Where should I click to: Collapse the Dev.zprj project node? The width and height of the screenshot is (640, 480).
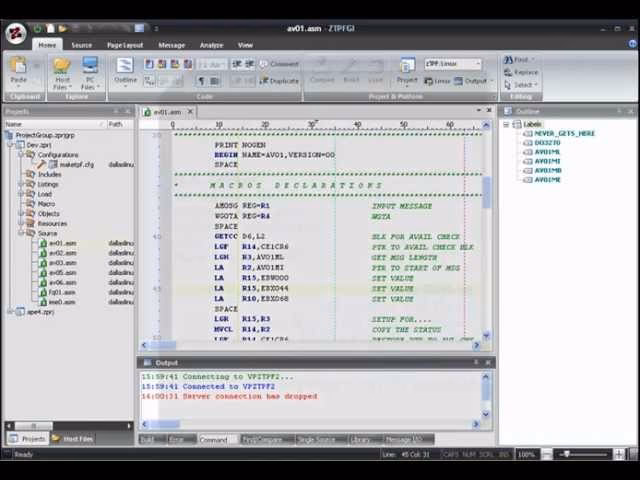click(10, 145)
